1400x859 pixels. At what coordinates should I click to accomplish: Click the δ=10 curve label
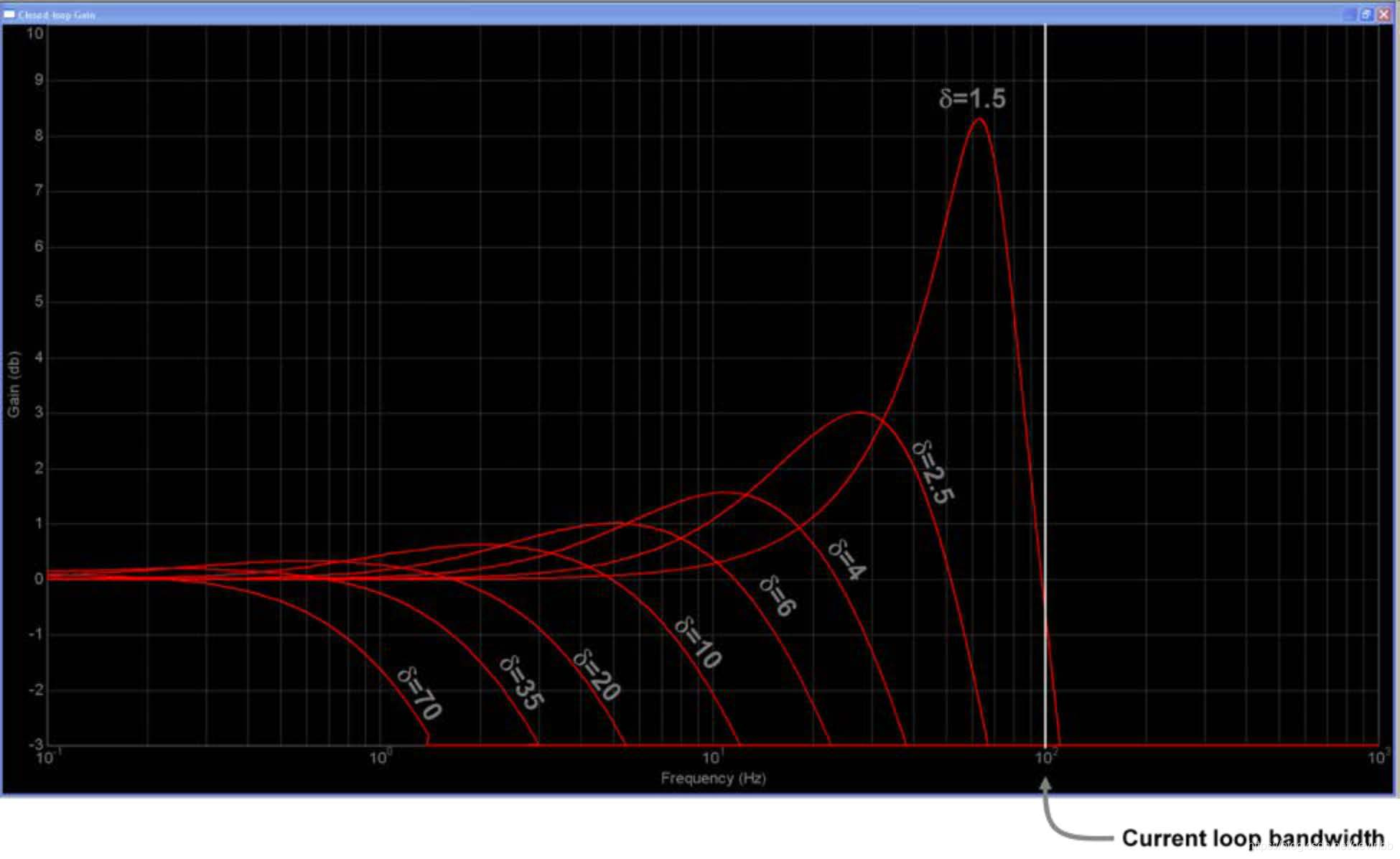click(x=699, y=643)
